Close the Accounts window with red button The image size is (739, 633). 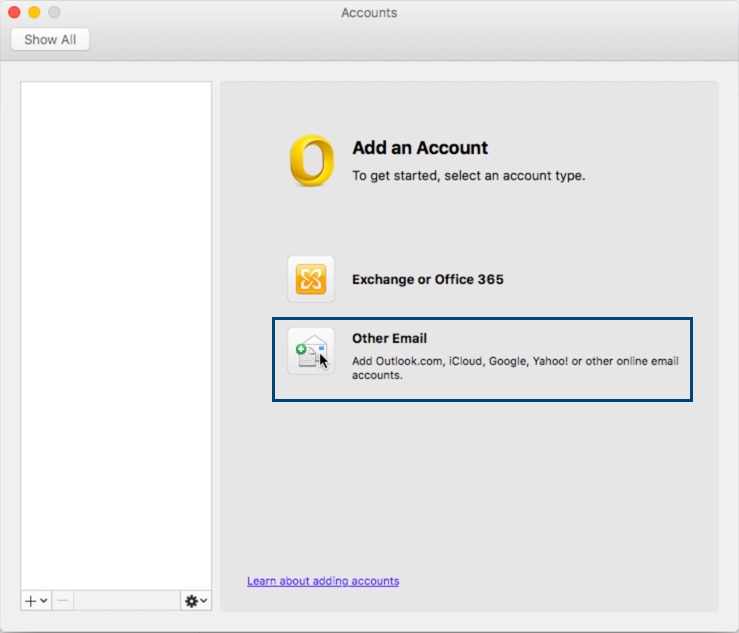click(x=14, y=13)
